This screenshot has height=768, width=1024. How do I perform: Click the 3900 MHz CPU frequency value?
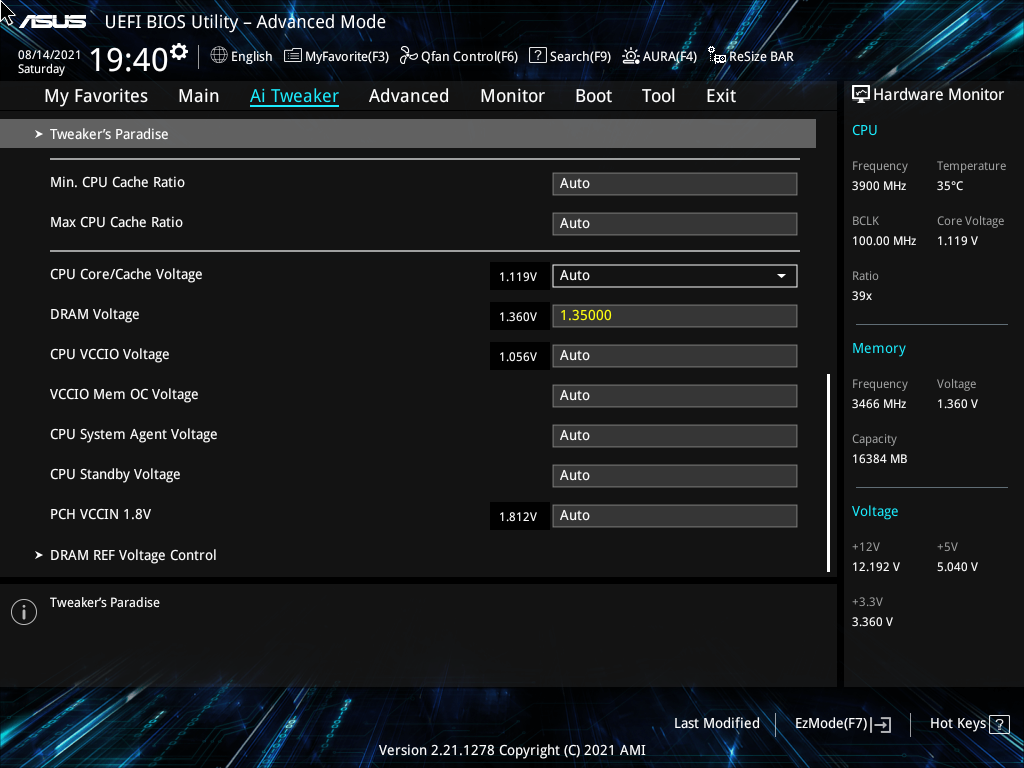[x=879, y=186]
